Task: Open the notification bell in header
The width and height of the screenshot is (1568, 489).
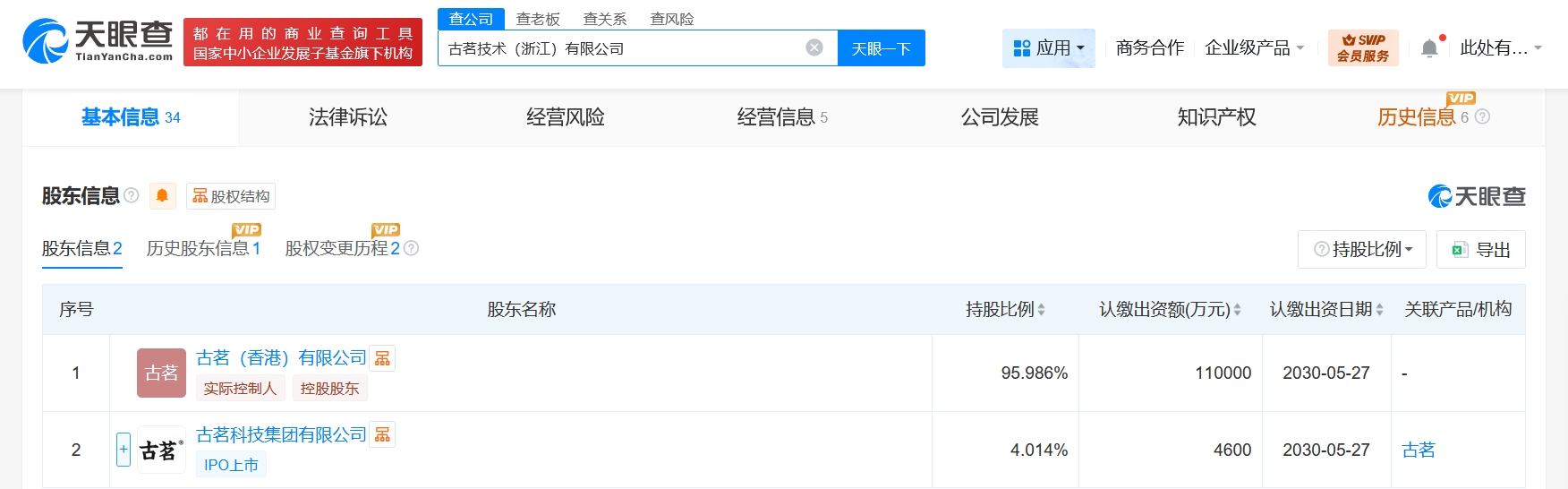Action: 1429,48
